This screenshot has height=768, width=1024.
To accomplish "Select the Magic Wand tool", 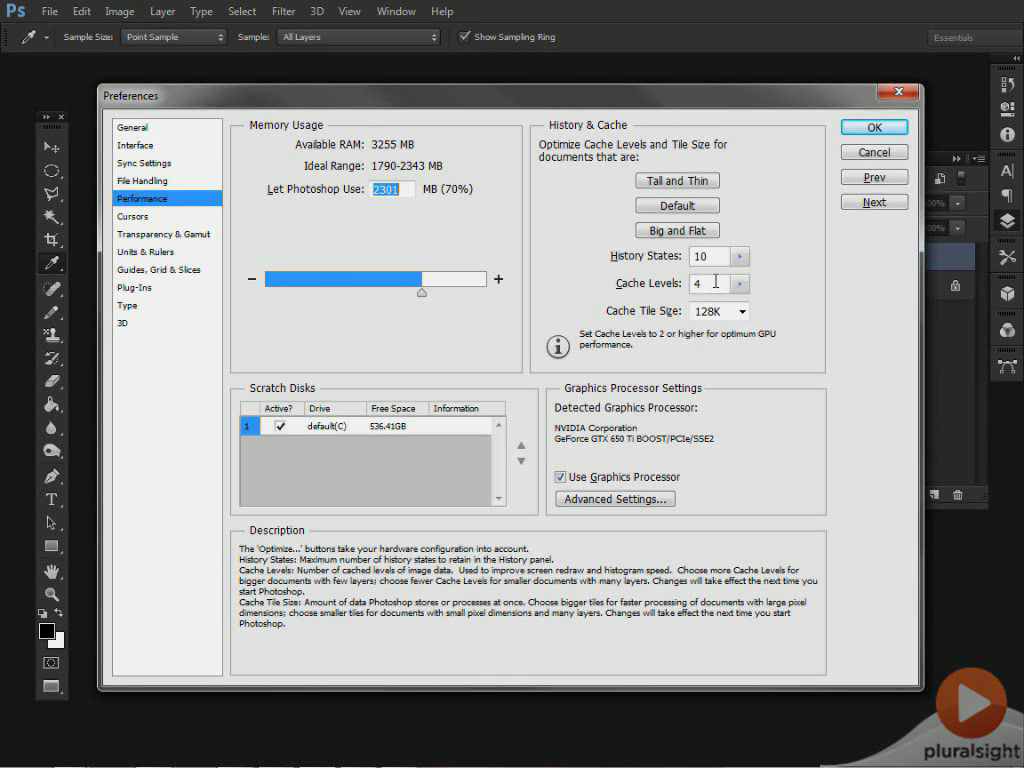I will 51,216.
